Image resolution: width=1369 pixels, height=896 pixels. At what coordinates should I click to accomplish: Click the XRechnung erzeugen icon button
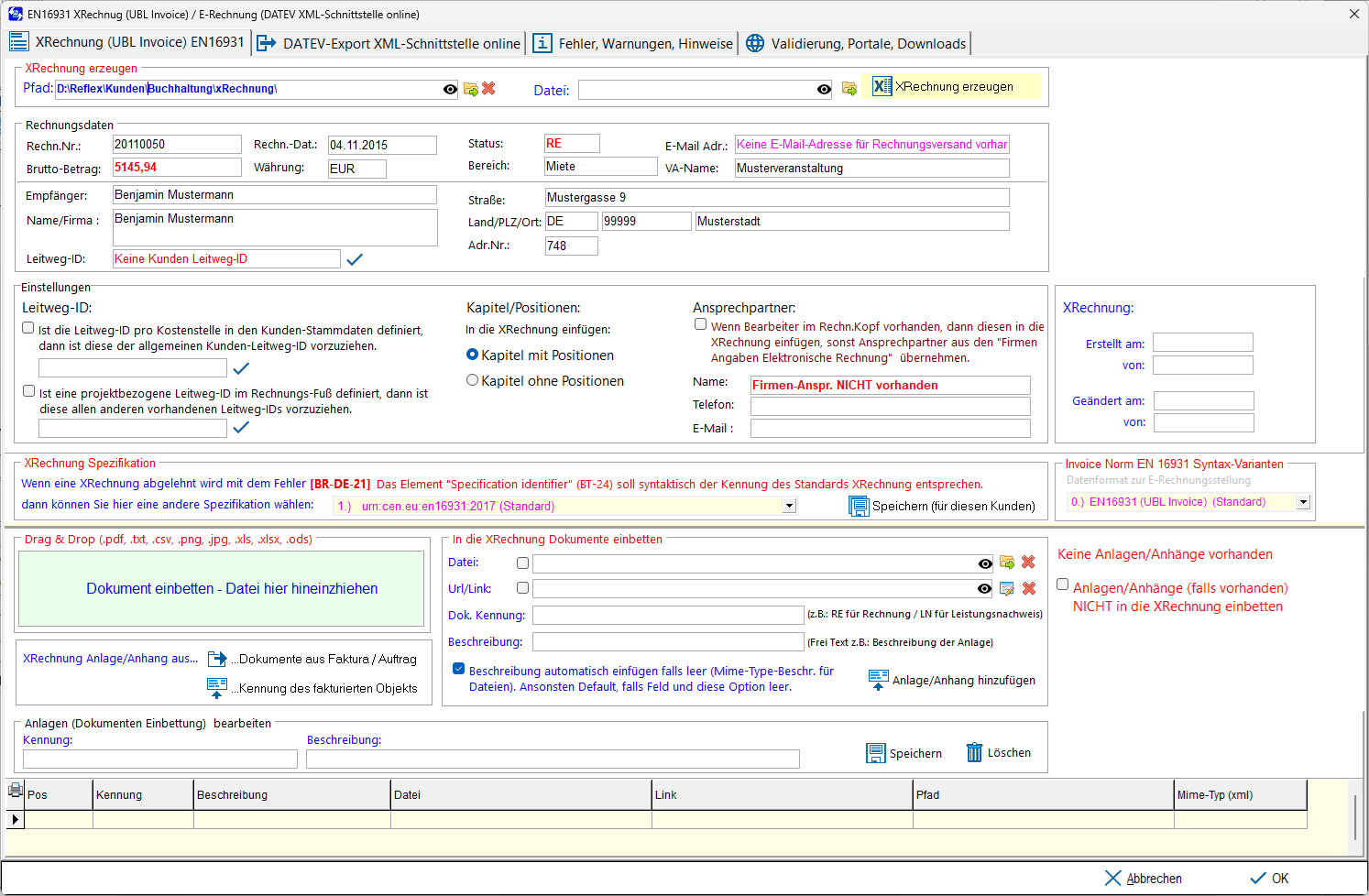pyautogui.click(x=882, y=86)
